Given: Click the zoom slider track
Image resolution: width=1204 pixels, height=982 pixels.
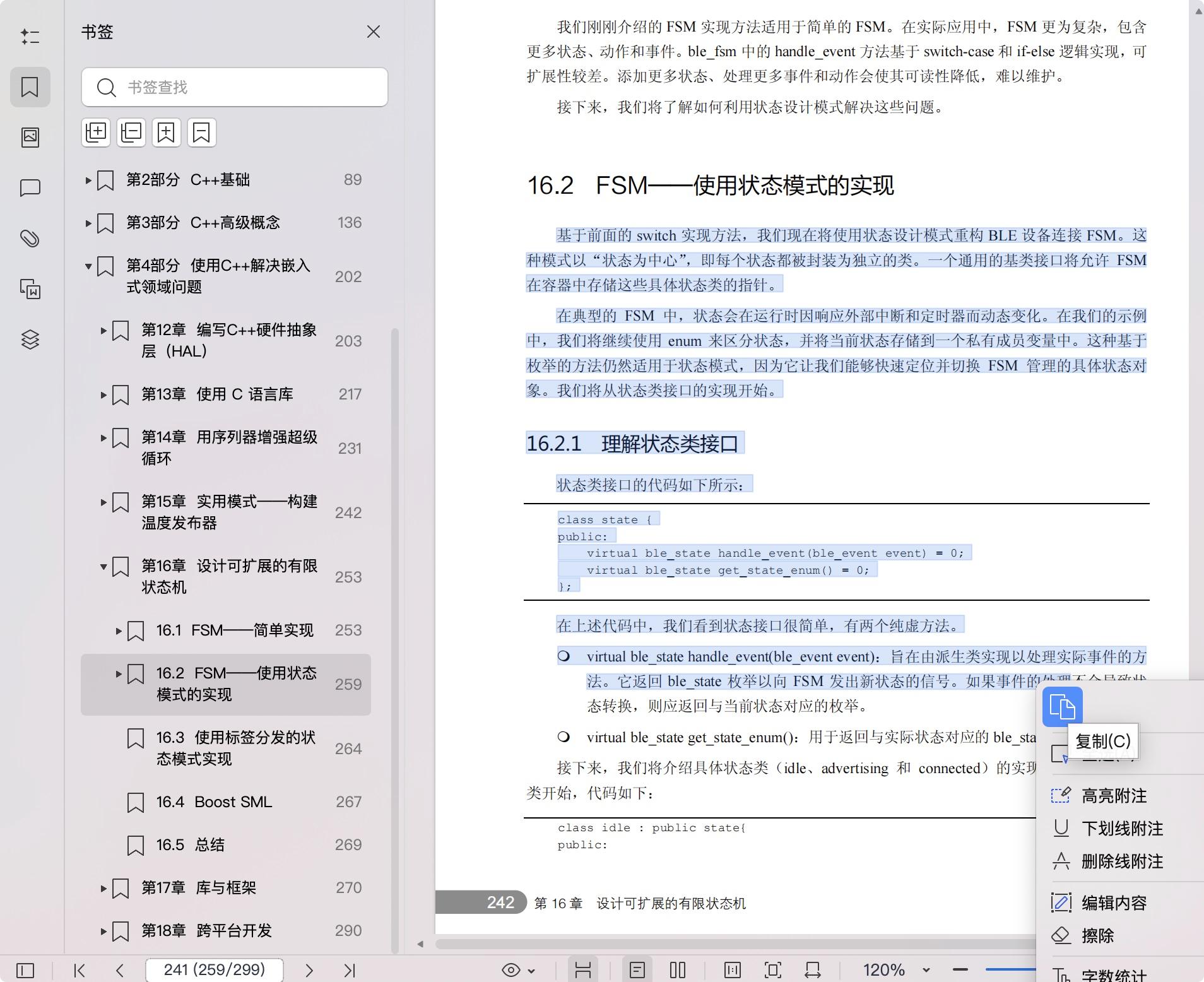Looking at the screenshot, I should pyautogui.click(x=1010, y=969).
